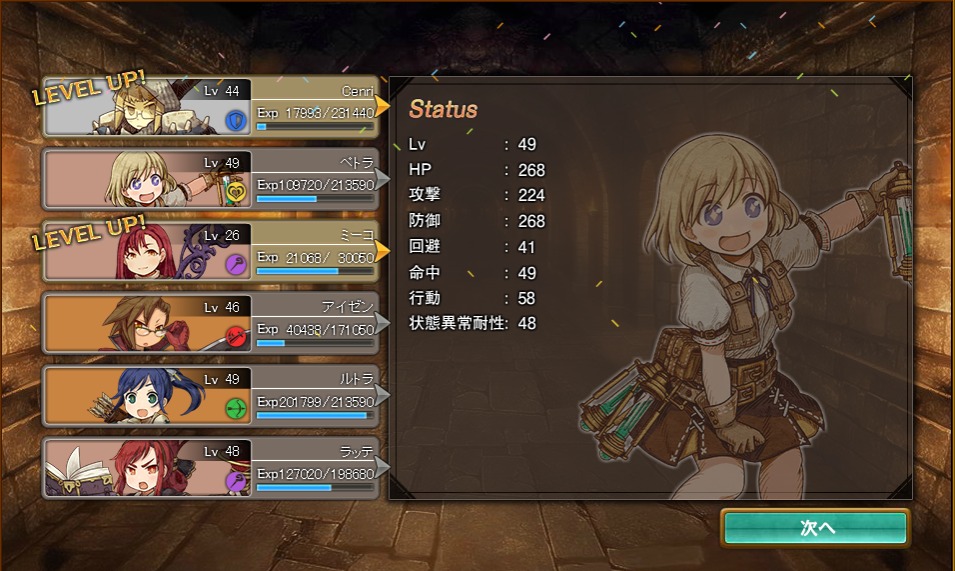
Task: Select the ペトラ character row
Action: 211,179
